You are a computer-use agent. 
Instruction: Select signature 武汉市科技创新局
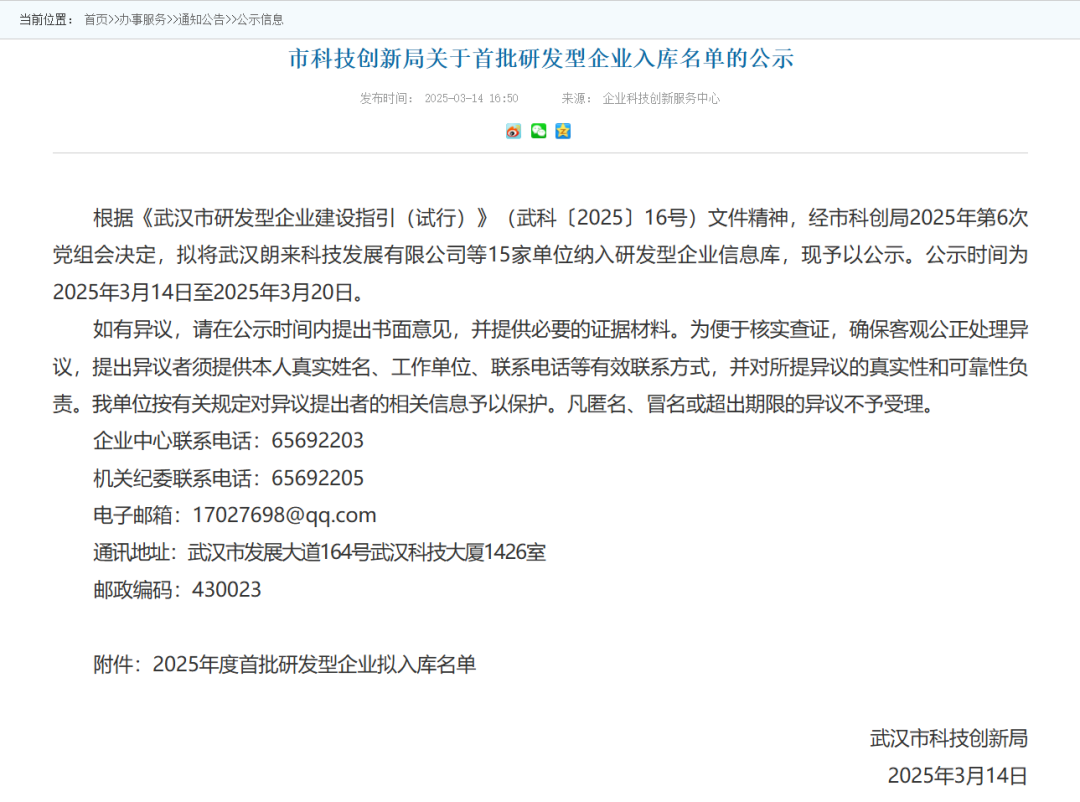click(x=948, y=739)
